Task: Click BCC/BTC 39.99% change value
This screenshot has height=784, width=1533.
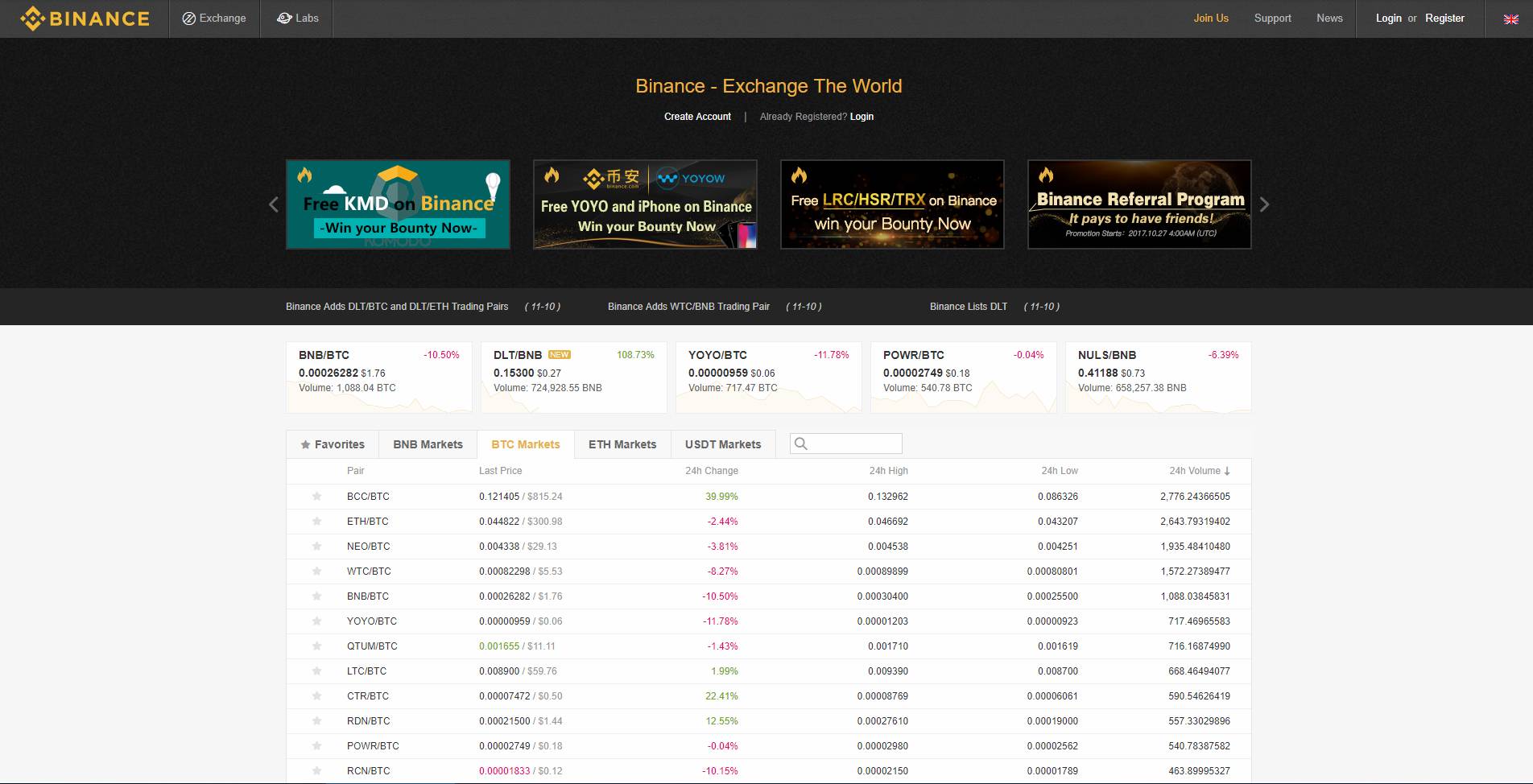Action: point(721,497)
